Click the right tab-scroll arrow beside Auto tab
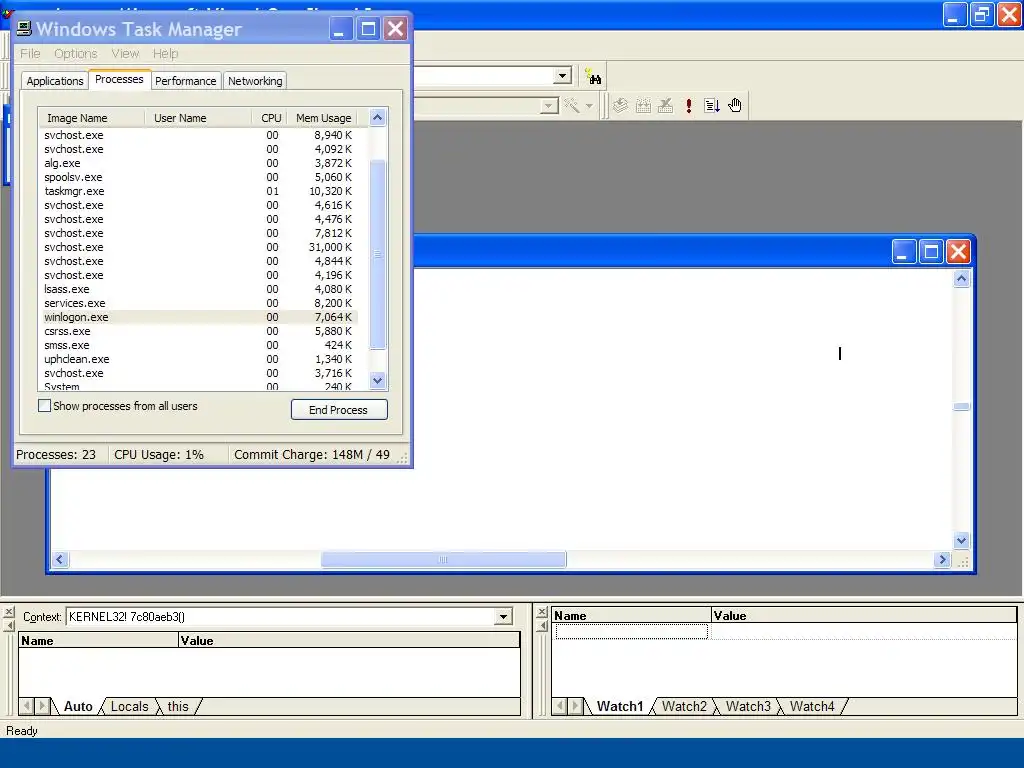The image size is (1024, 768). pos(42,706)
